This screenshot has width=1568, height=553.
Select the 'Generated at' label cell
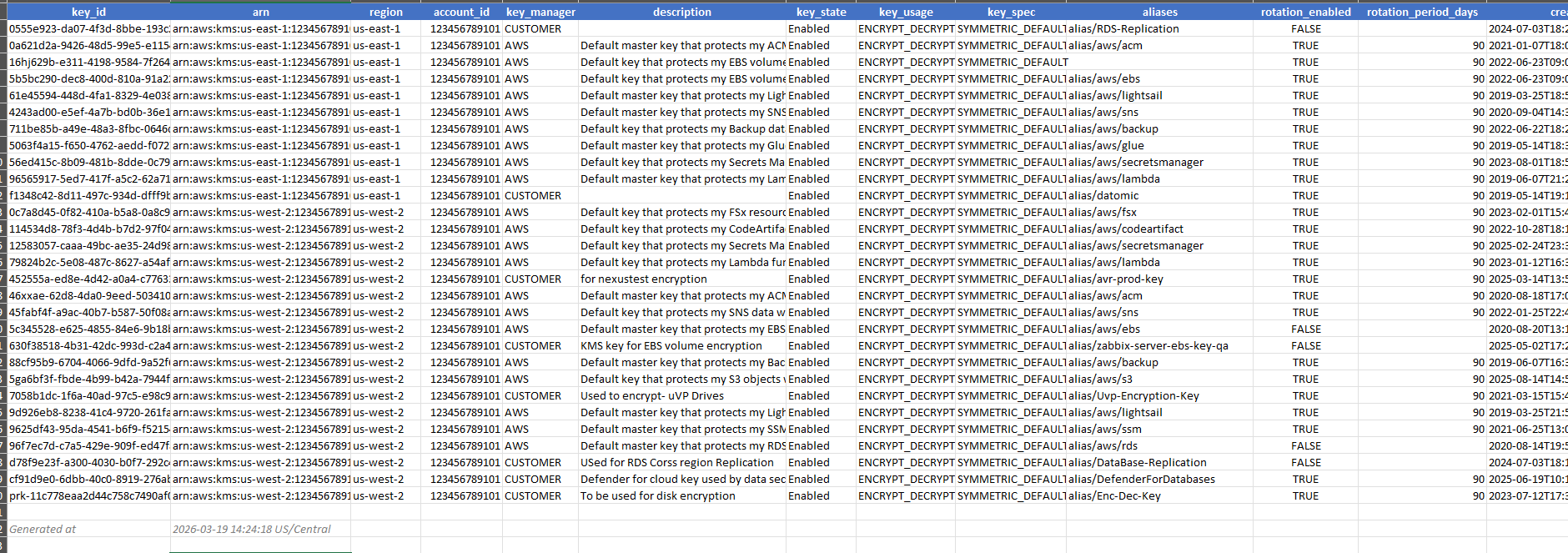coord(88,529)
